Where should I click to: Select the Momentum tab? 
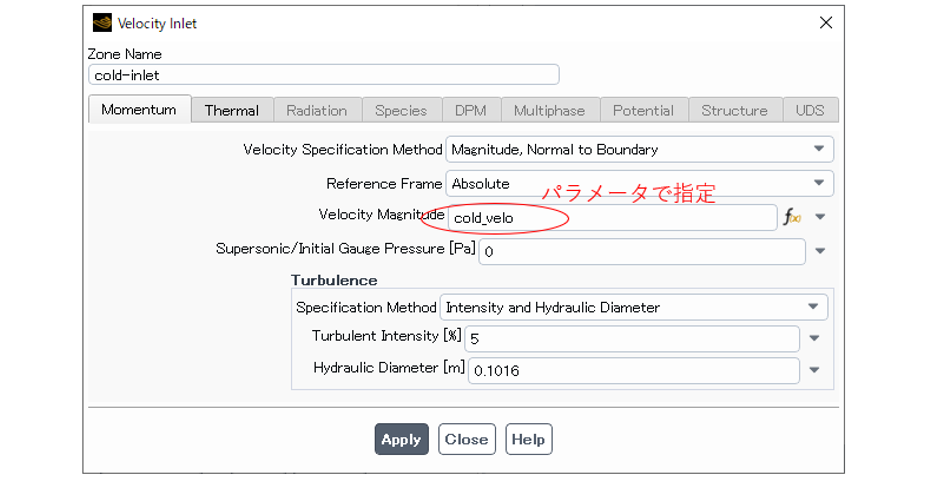pyautogui.click(x=139, y=110)
